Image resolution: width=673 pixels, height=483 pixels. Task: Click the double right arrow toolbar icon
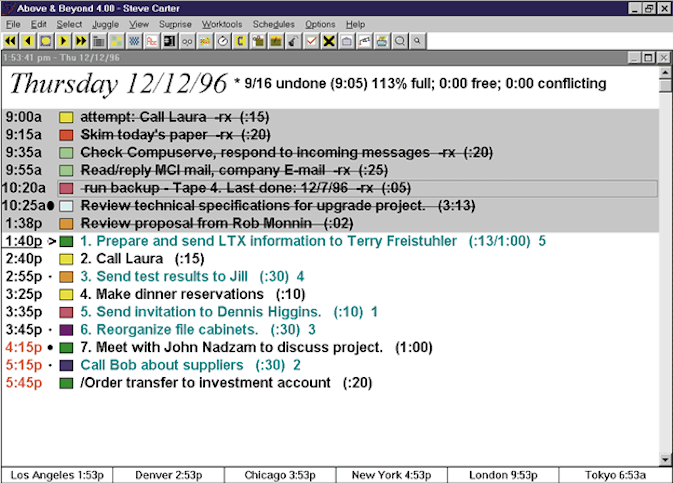pyautogui.click(x=80, y=41)
